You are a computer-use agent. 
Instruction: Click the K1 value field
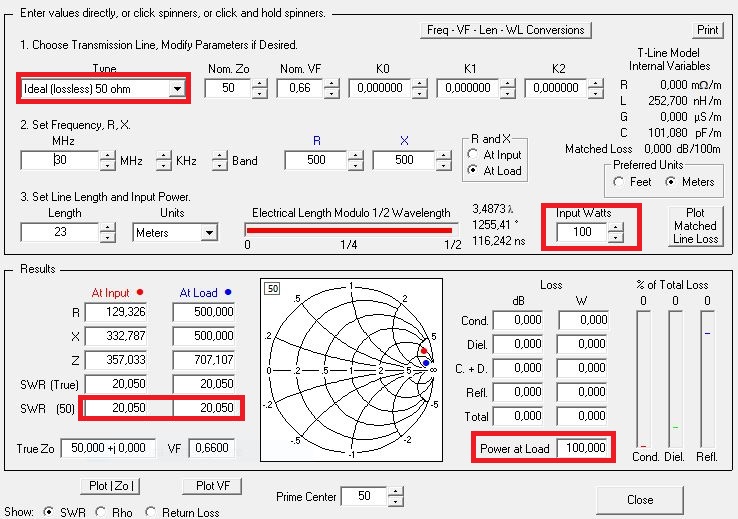(x=468, y=88)
